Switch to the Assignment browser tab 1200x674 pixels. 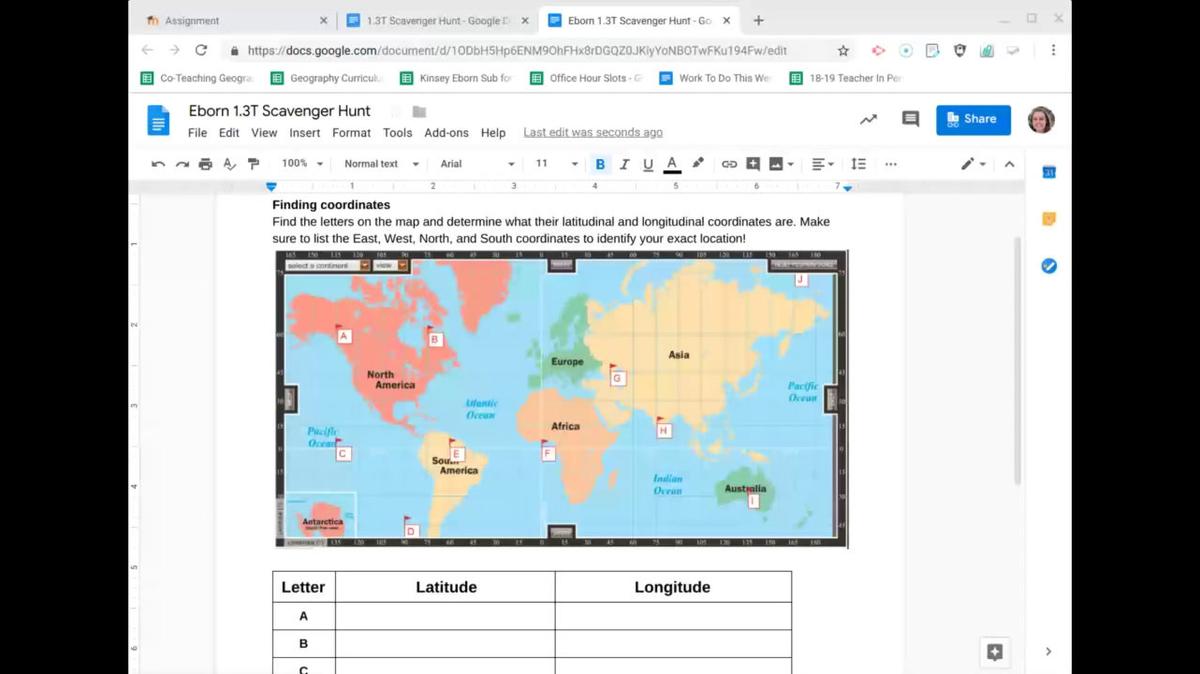click(236, 20)
